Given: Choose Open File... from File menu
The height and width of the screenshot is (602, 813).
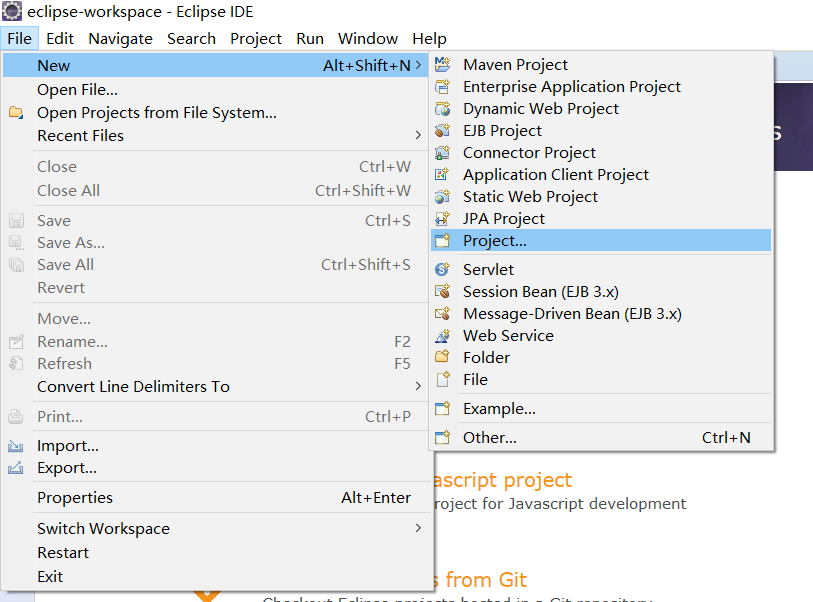Looking at the screenshot, I should coord(215,90).
